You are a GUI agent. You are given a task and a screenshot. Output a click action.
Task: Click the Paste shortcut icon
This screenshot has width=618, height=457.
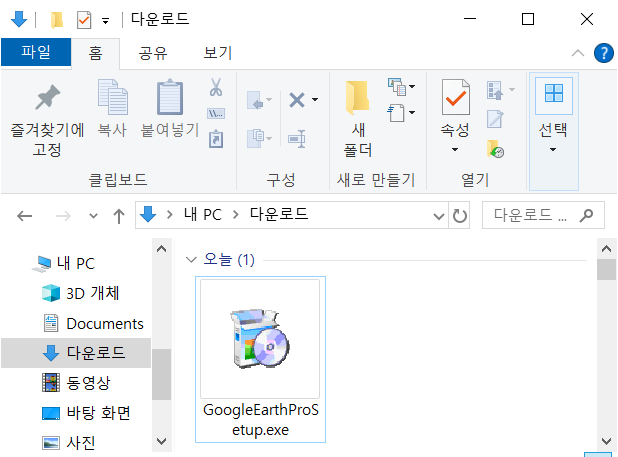[216, 139]
